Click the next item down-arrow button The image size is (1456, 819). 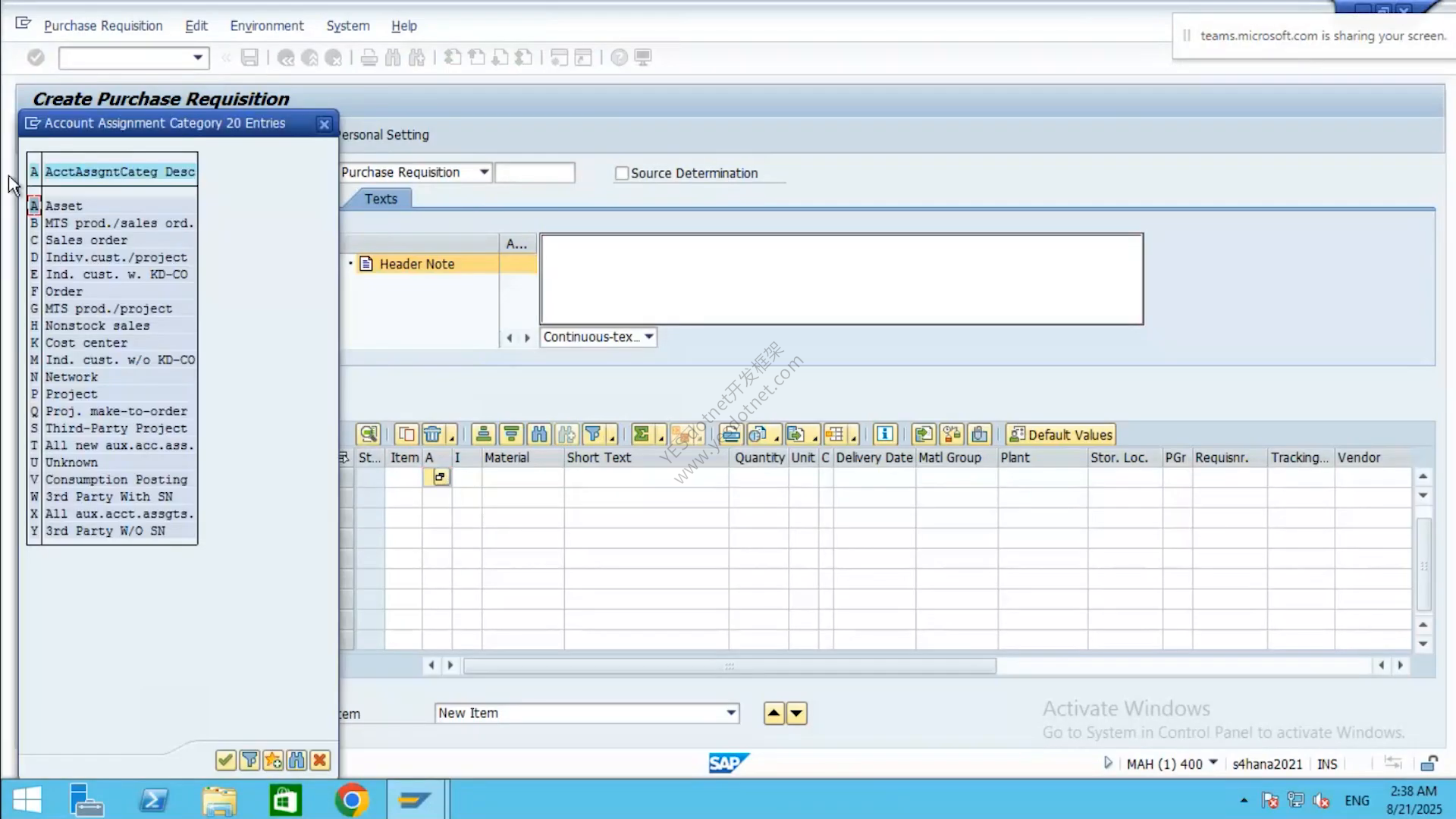coord(796,714)
